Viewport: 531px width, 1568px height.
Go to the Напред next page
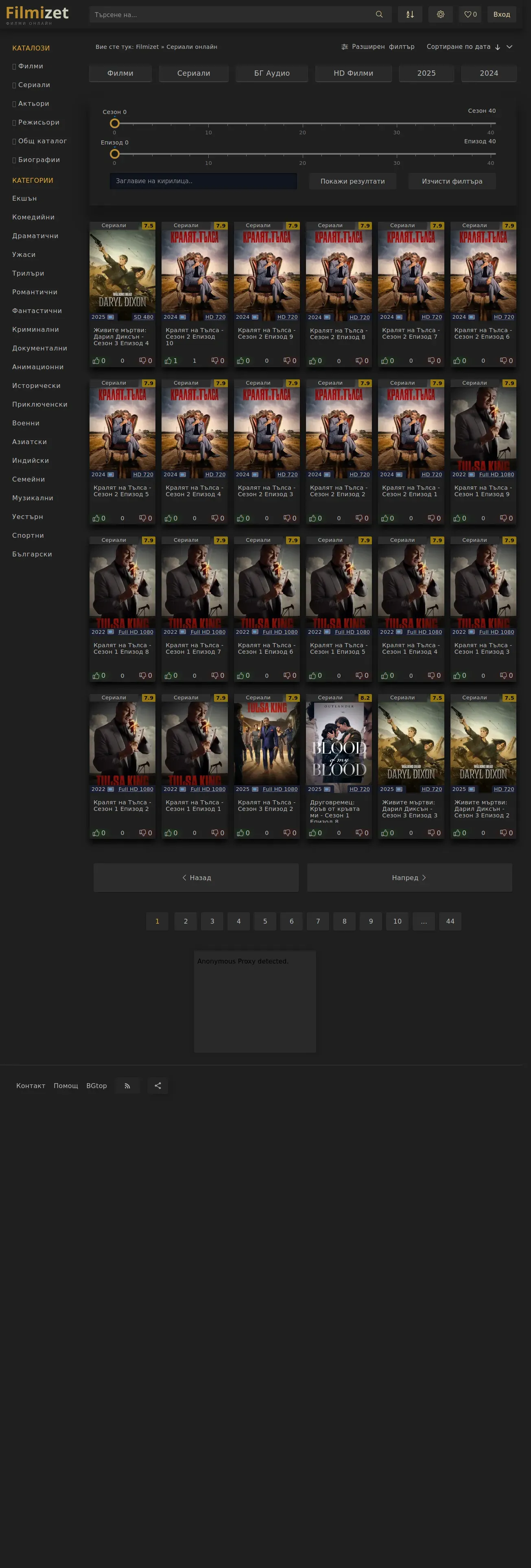point(409,877)
